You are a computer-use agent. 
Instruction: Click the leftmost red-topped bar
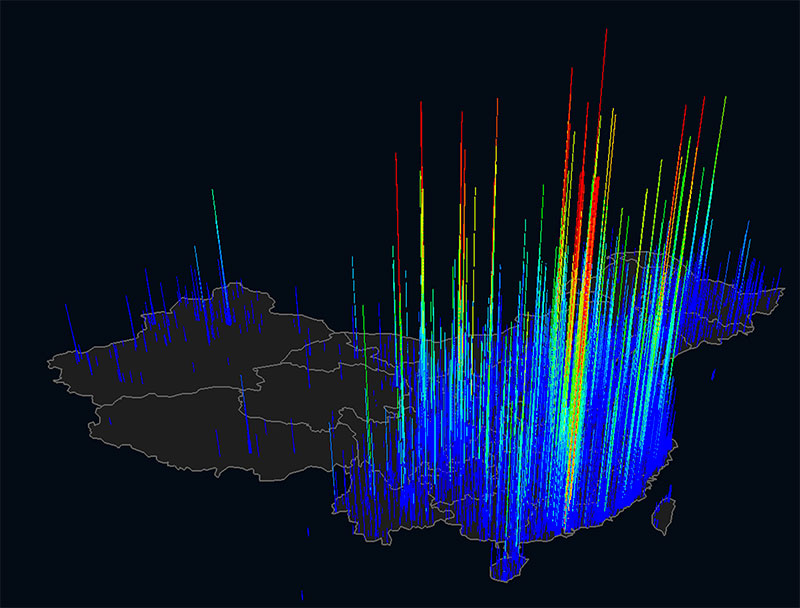(396, 156)
